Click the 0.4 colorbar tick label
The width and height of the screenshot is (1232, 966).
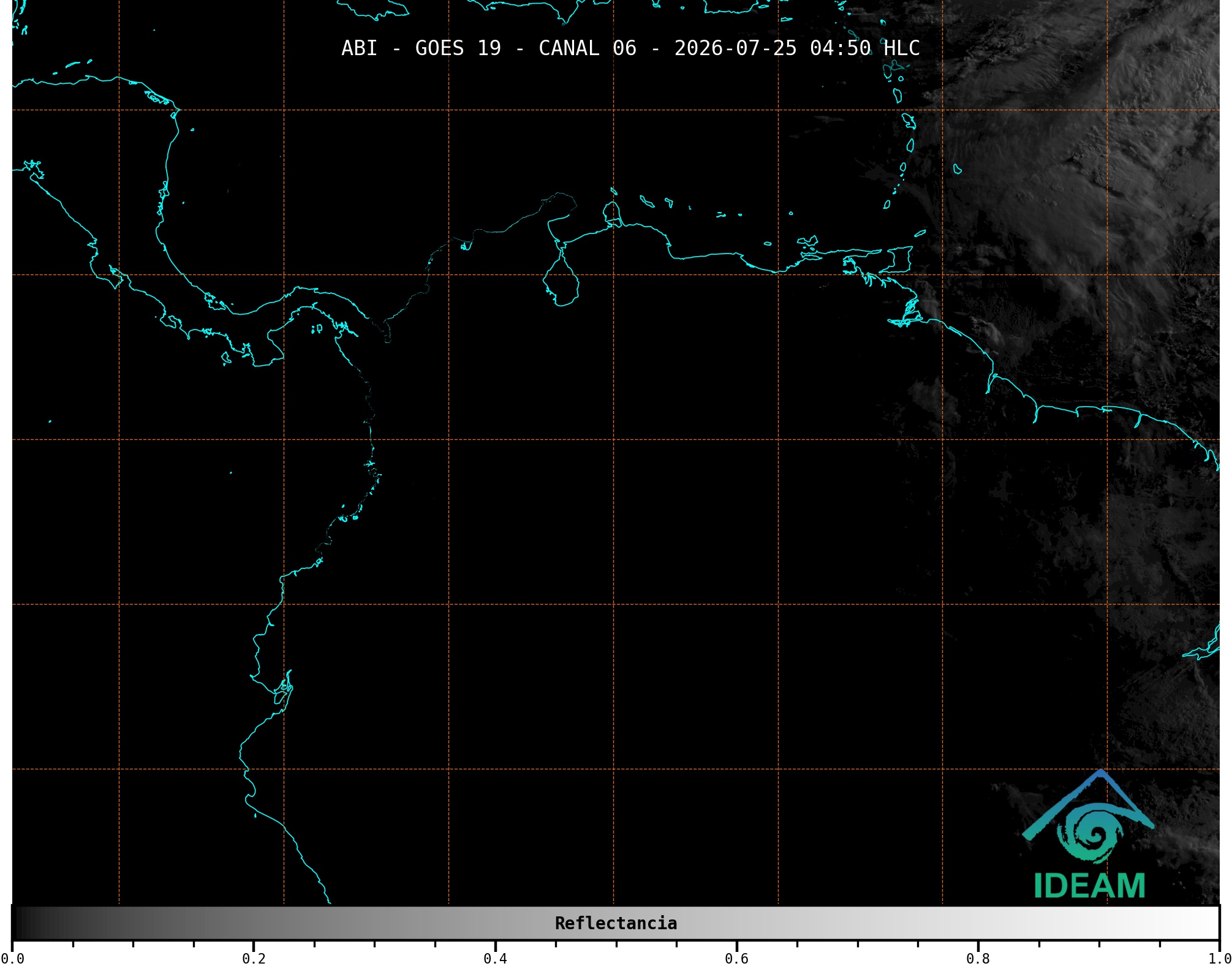(x=495, y=959)
